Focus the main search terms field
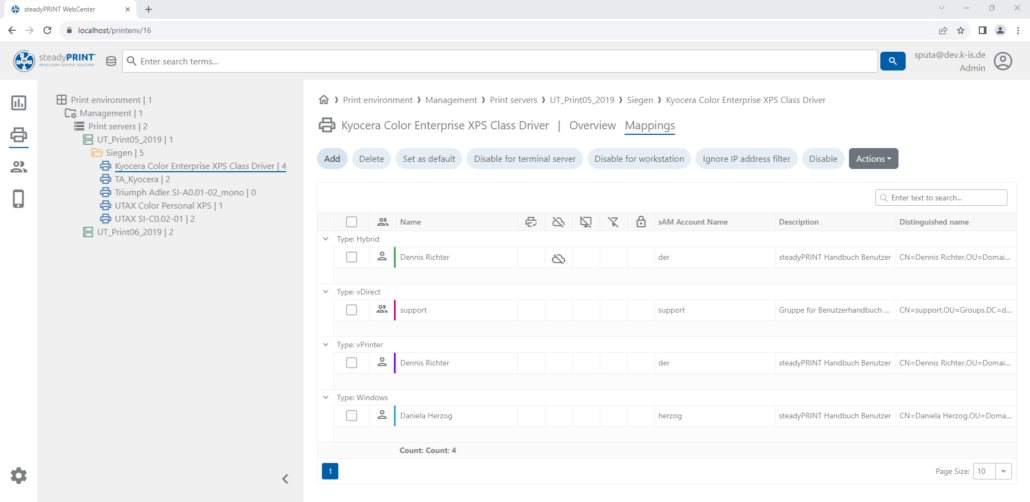Viewport: 1030px width, 502px height. (x=500, y=61)
